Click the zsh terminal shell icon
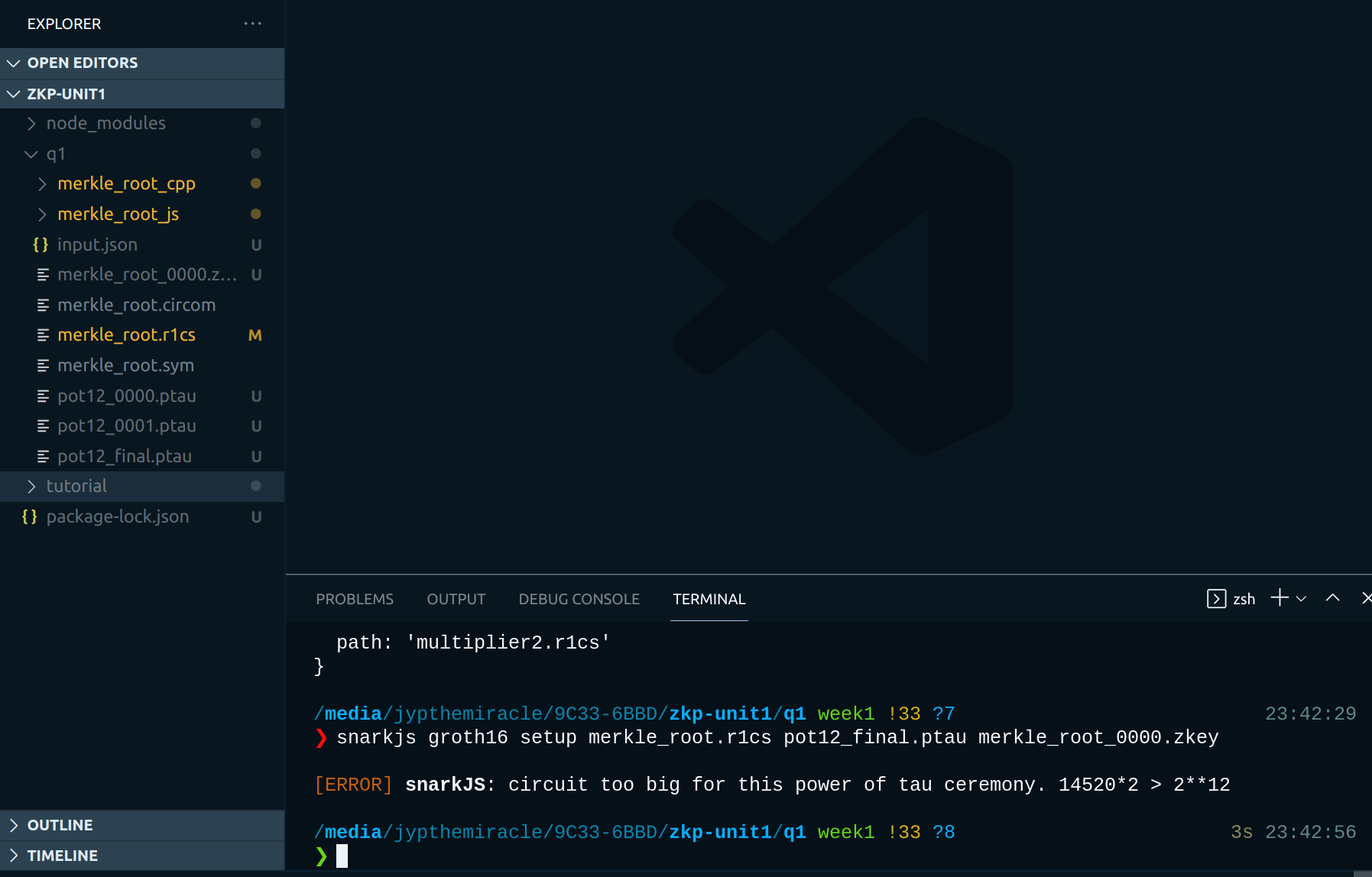This screenshot has height=877, width=1372. [1217, 599]
